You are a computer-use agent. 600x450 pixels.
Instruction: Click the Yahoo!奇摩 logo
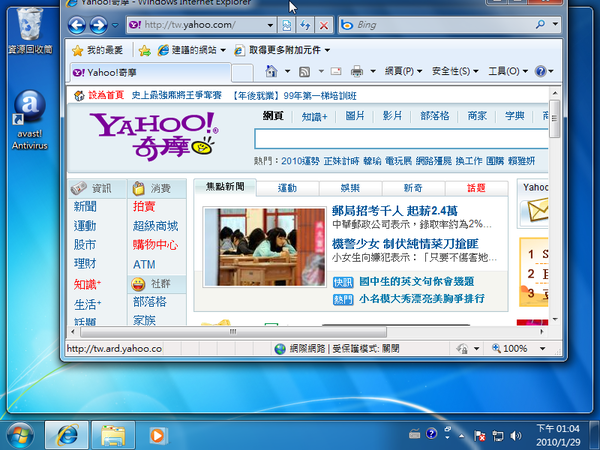(154, 135)
